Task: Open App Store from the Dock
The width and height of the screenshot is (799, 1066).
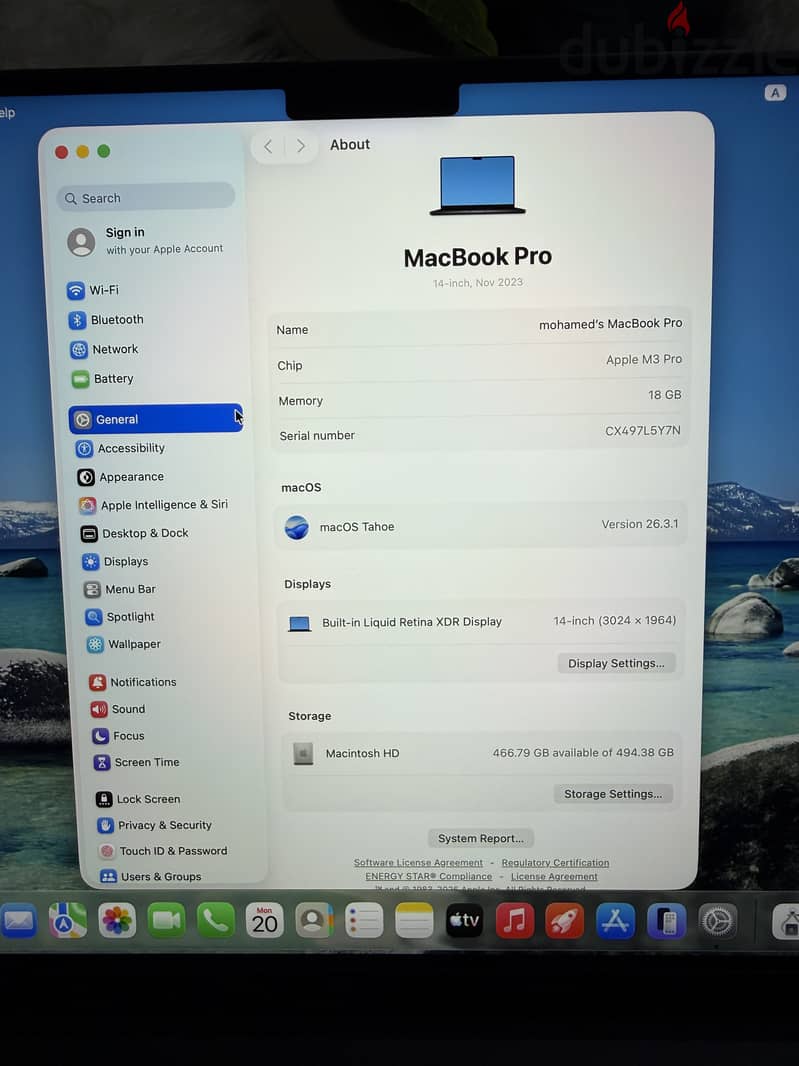Action: pyautogui.click(x=615, y=921)
